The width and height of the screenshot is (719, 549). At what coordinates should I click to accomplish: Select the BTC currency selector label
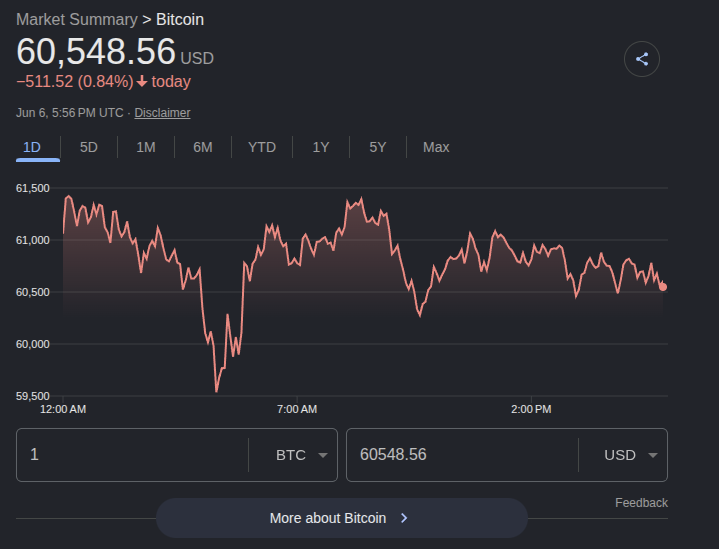291,455
